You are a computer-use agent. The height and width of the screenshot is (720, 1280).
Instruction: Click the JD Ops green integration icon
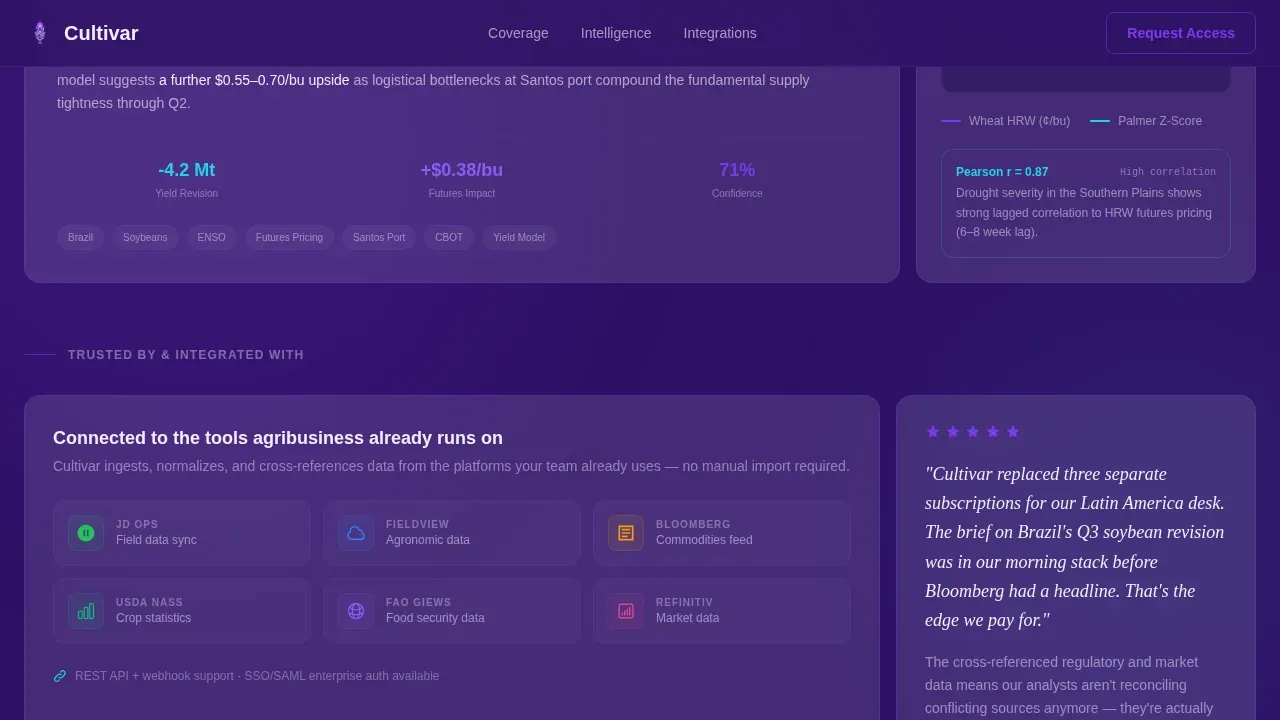(86, 533)
